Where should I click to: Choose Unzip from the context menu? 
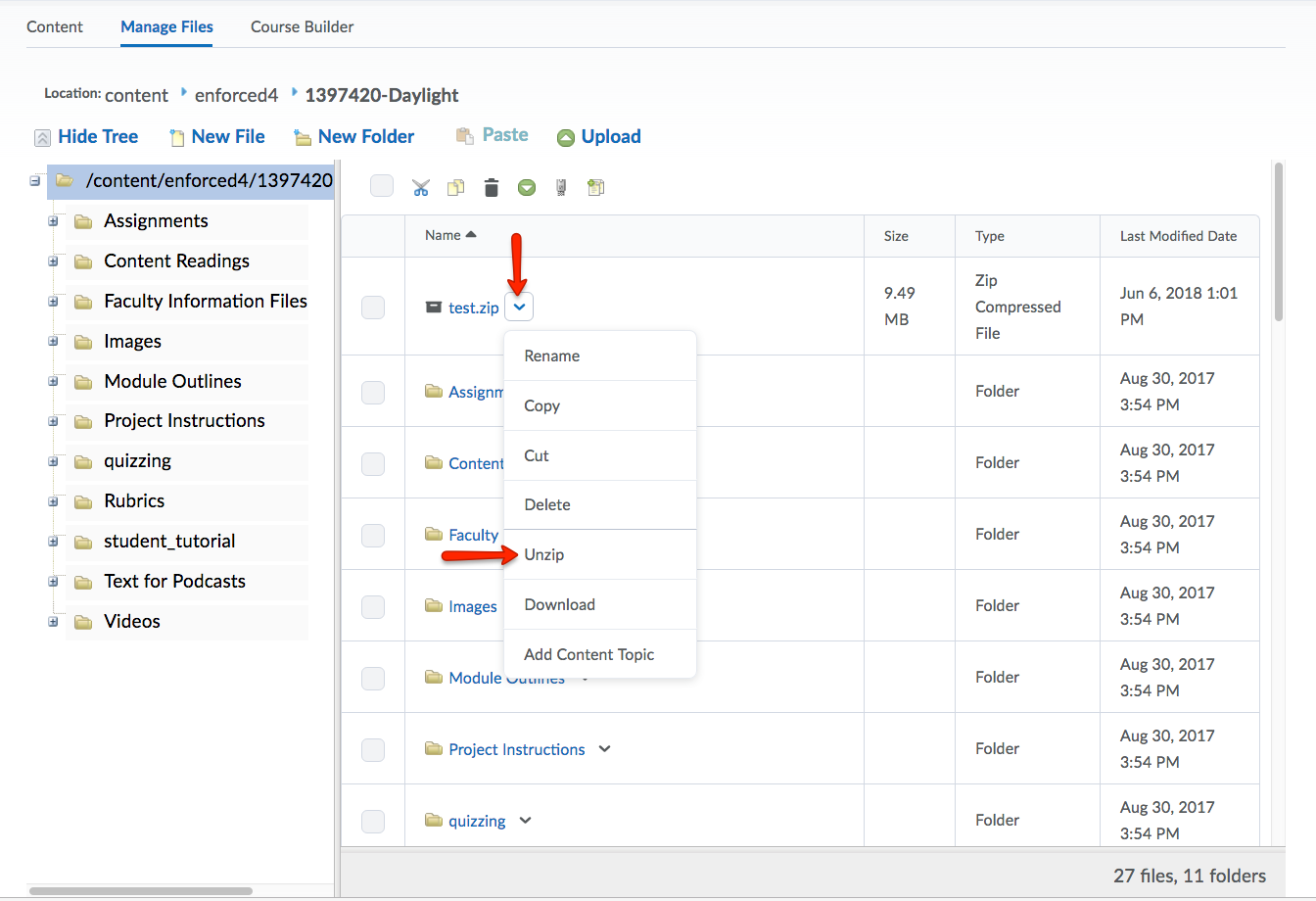[544, 555]
